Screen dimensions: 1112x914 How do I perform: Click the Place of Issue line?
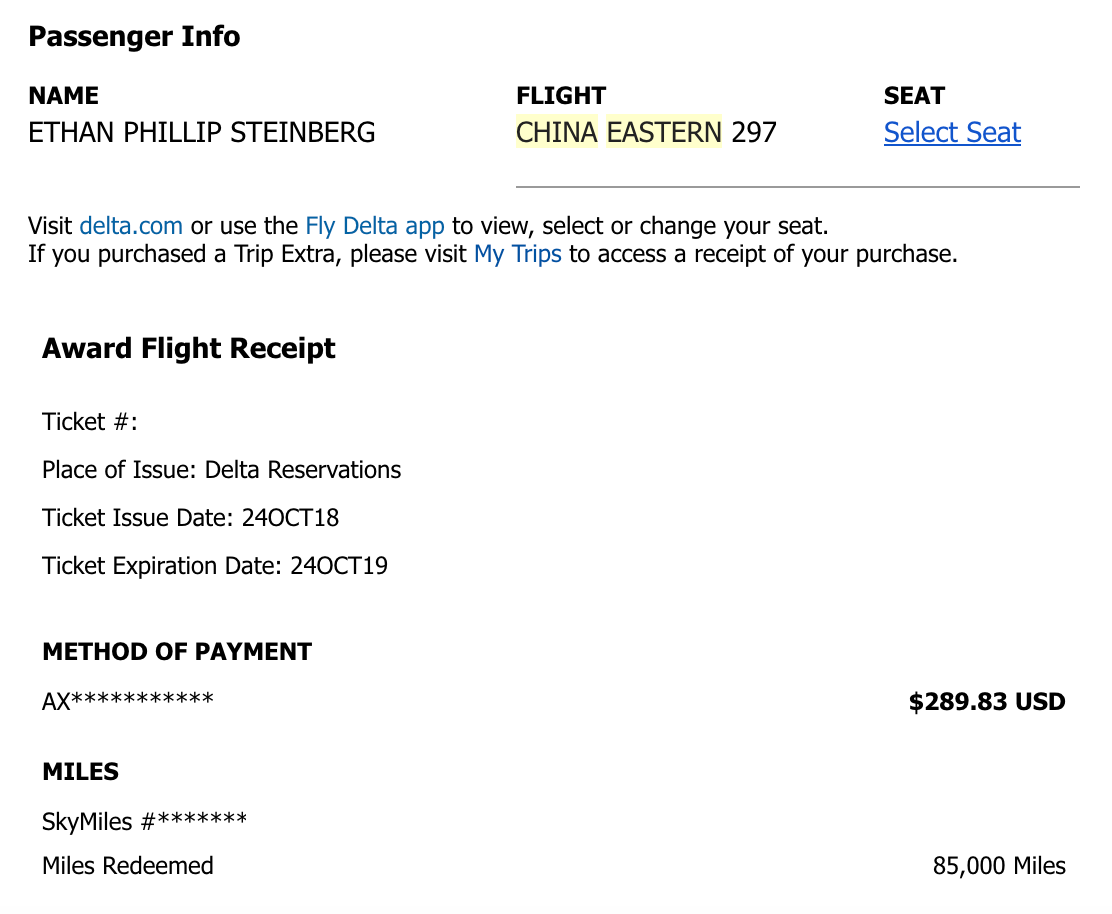(x=221, y=470)
